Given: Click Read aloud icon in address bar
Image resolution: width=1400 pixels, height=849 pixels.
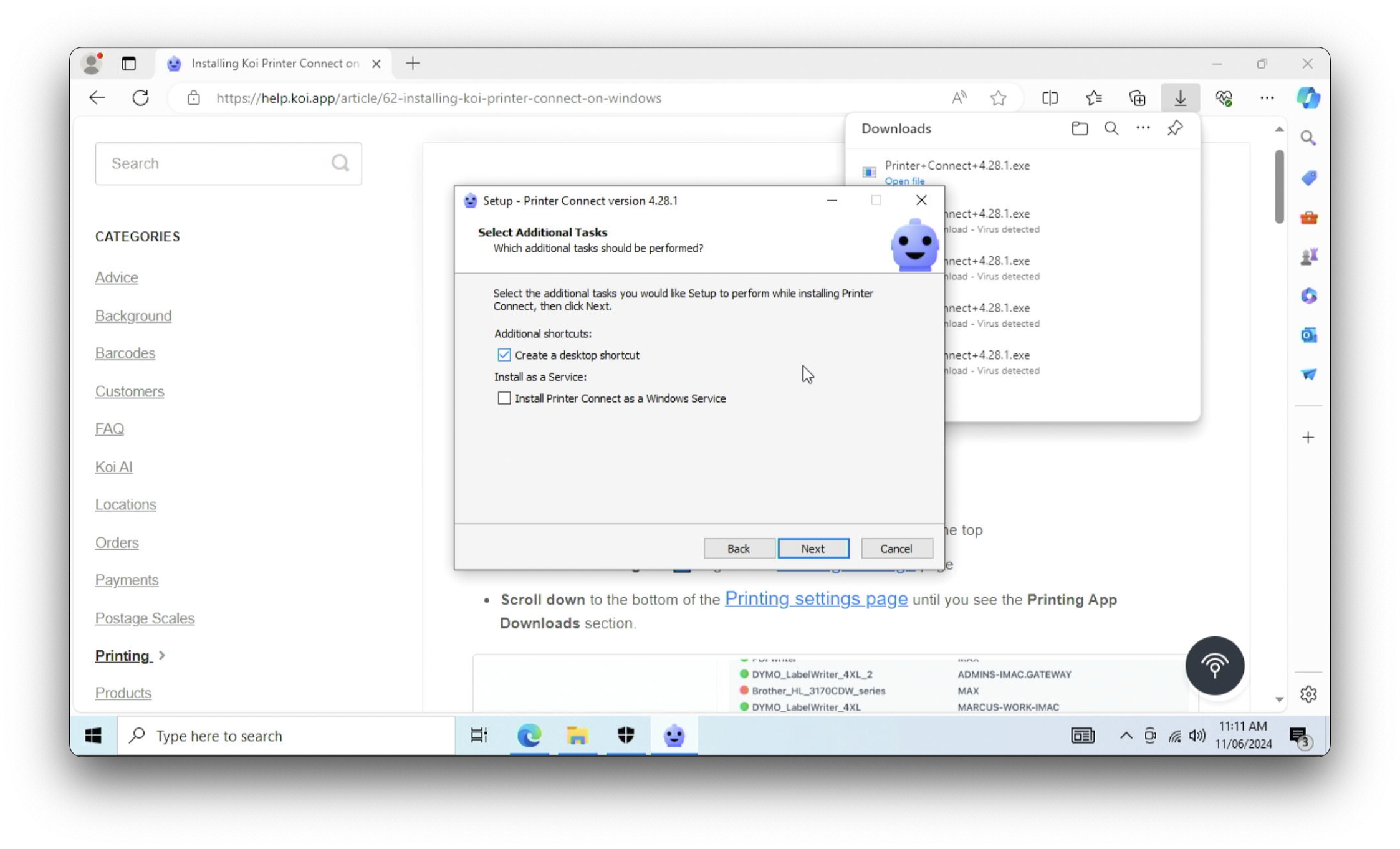Looking at the screenshot, I should click(x=959, y=98).
